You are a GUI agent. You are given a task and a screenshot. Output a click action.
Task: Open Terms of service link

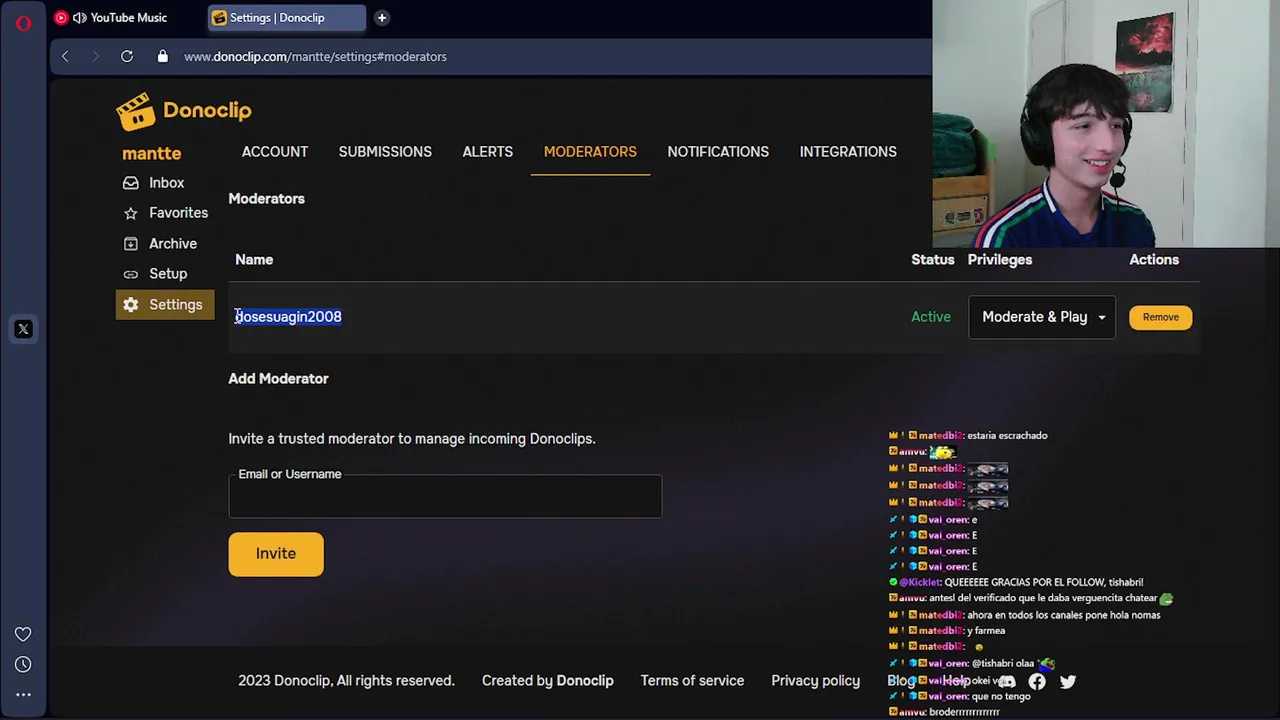coord(692,681)
